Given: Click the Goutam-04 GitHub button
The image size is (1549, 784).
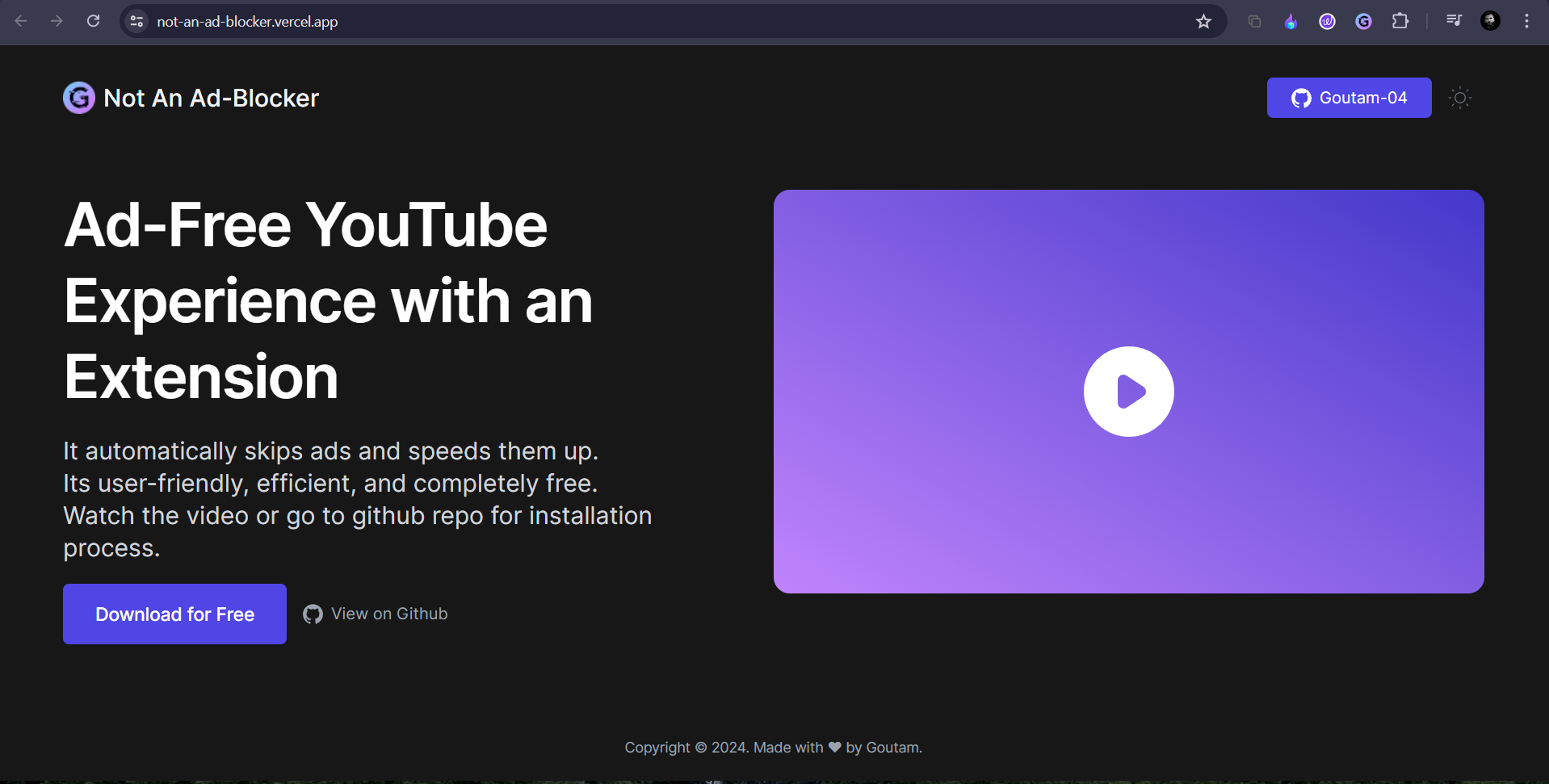Looking at the screenshot, I should pos(1349,98).
